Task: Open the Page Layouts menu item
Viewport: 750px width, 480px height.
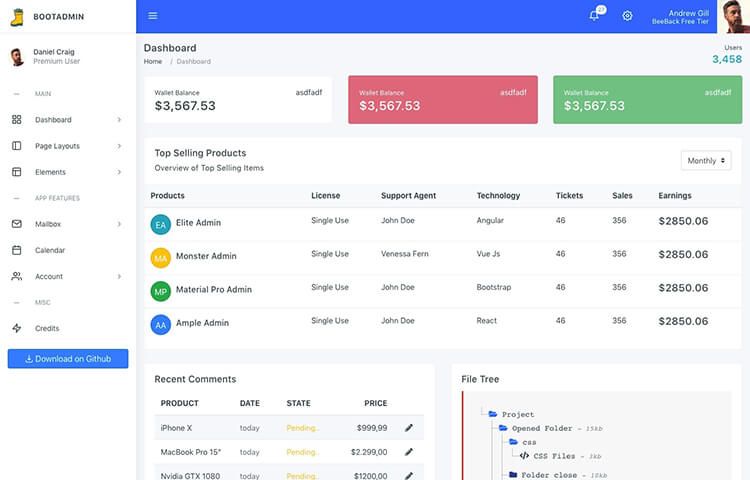Action: 68,146
